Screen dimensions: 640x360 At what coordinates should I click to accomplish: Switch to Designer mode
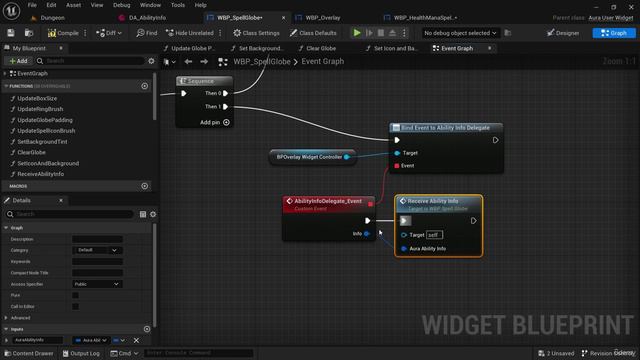pyautogui.click(x=563, y=33)
